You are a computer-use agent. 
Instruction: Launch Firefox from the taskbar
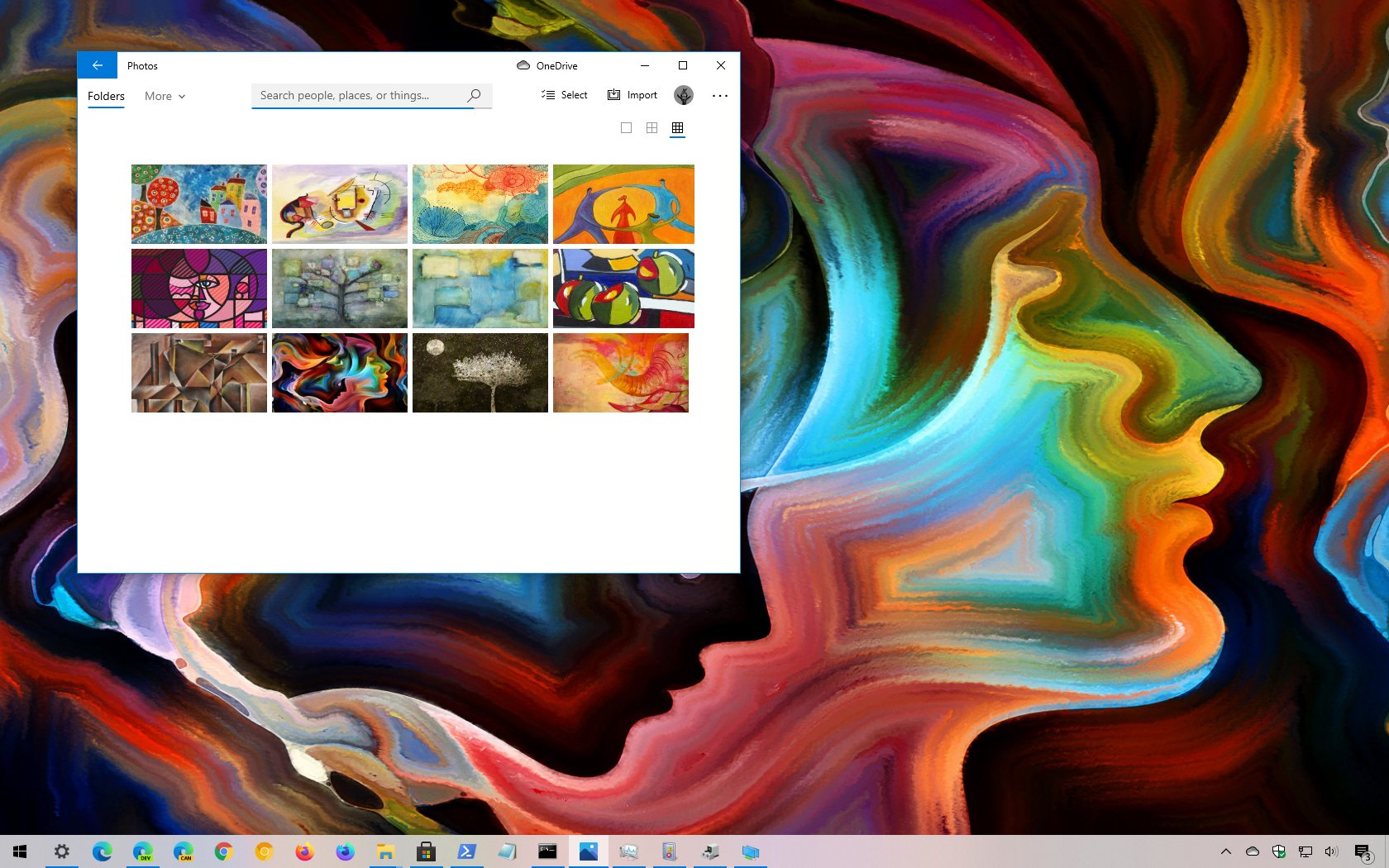pyautogui.click(x=304, y=851)
